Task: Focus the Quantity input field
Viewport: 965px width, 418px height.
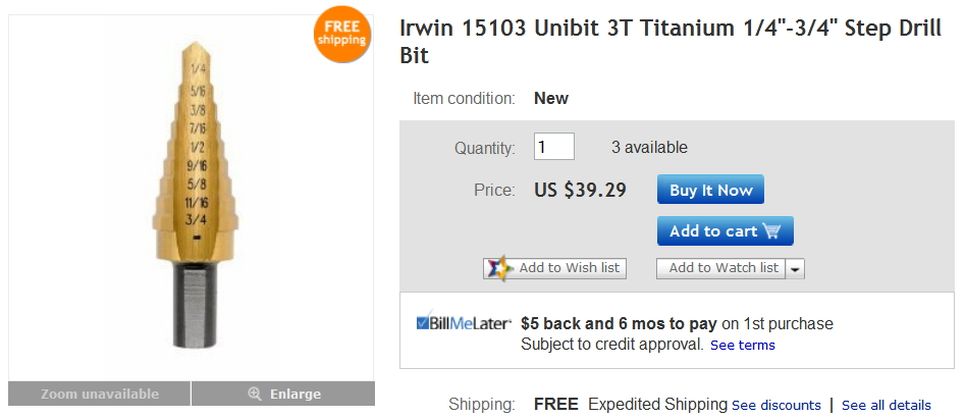Action: coord(554,147)
